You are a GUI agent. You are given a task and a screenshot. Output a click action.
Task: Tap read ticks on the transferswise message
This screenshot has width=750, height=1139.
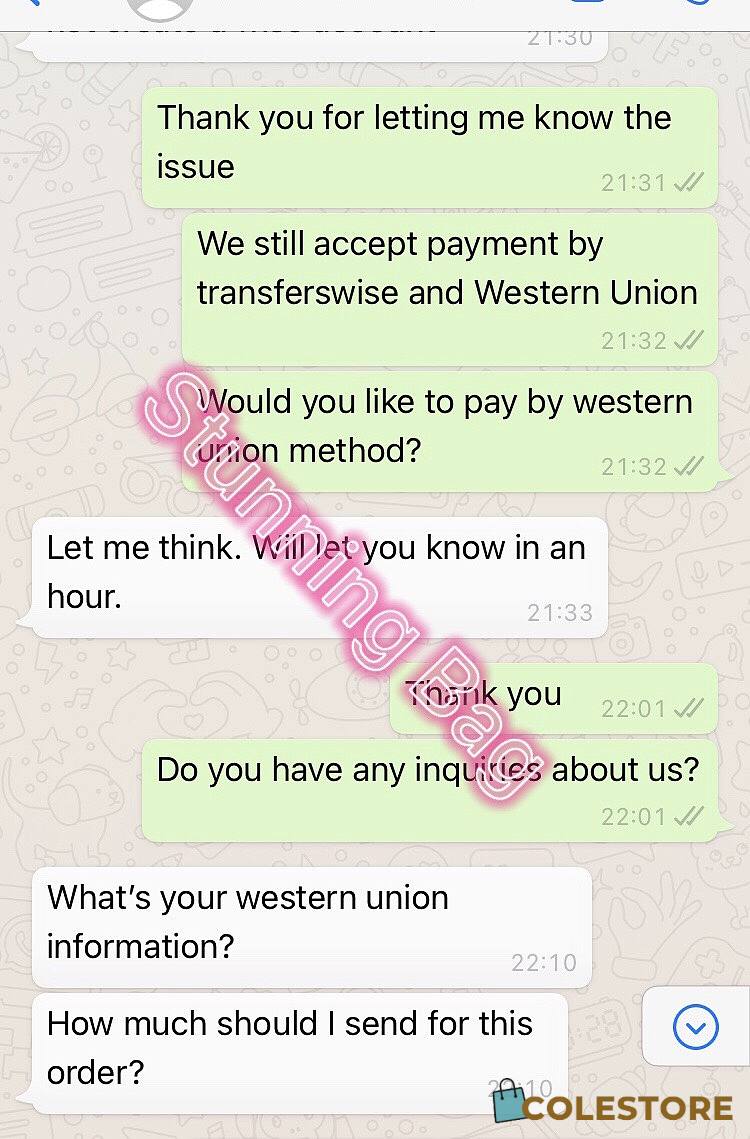[x=688, y=339]
